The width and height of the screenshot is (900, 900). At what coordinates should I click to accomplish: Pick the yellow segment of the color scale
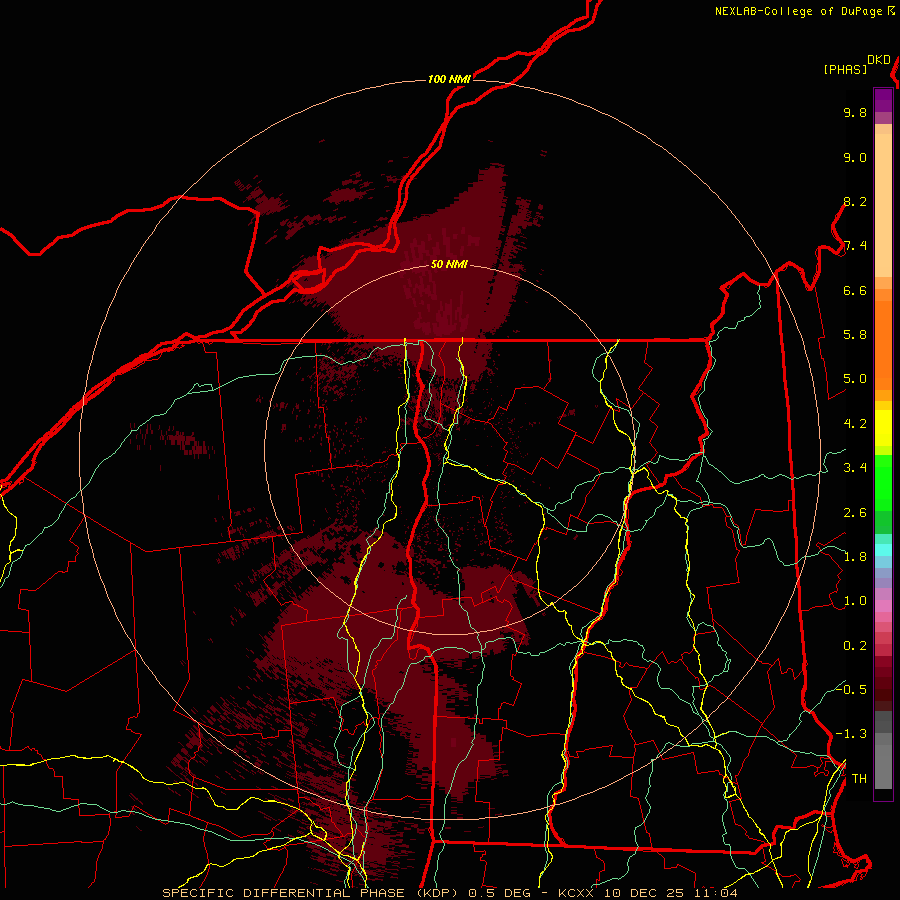point(883,428)
